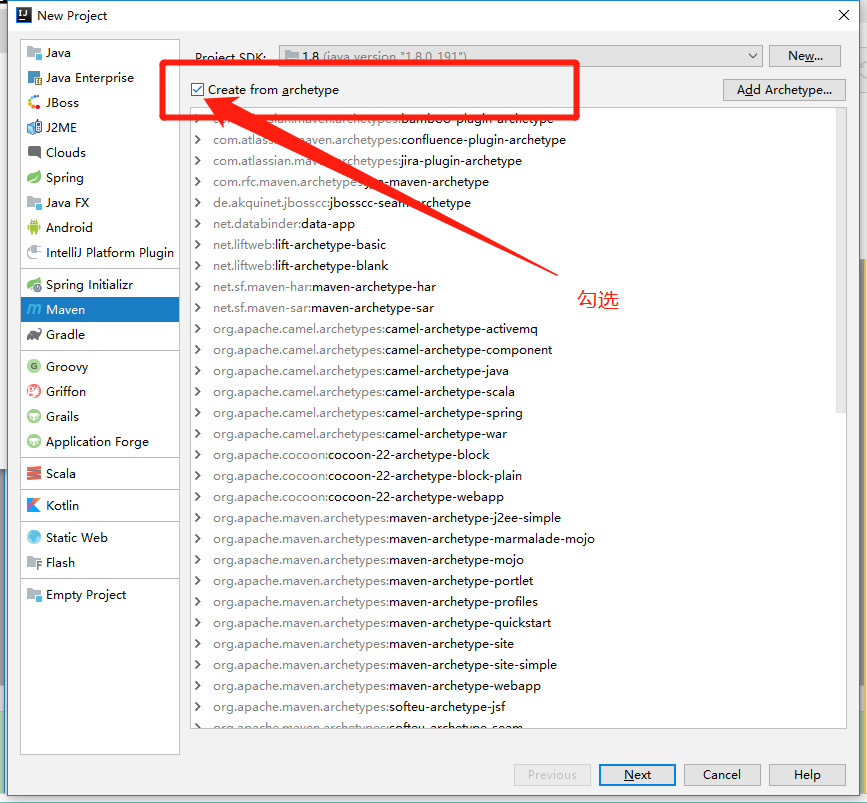Click the Grails icon
Screen dimensions: 867x803
[34, 416]
